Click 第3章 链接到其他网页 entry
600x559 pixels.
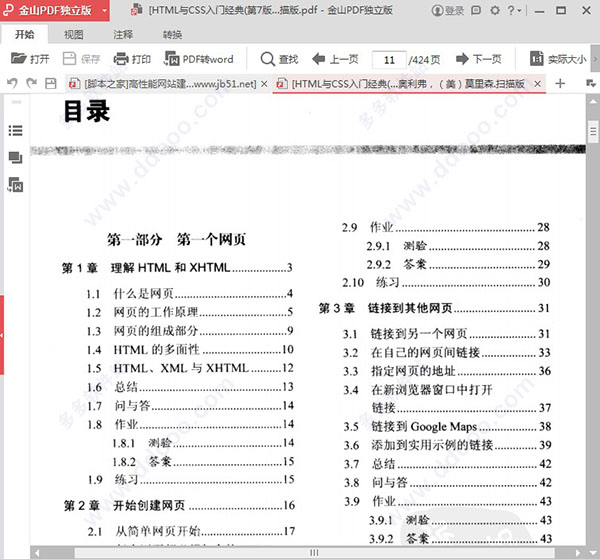(x=434, y=308)
